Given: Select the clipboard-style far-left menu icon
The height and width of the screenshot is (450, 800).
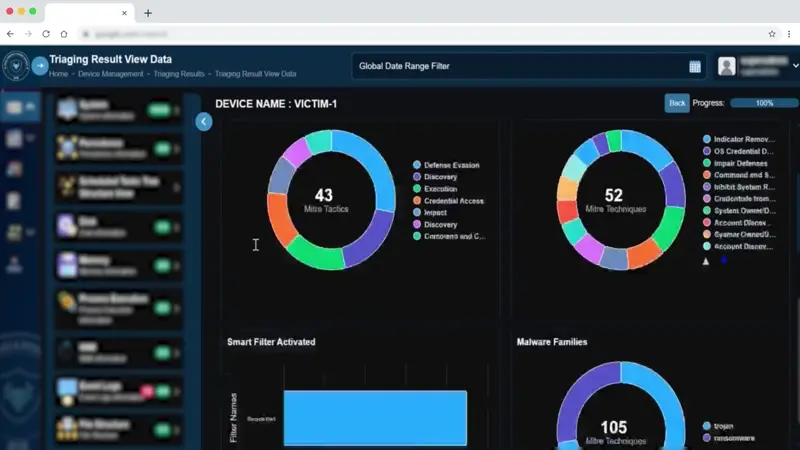Looking at the screenshot, I should click(14, 201).
